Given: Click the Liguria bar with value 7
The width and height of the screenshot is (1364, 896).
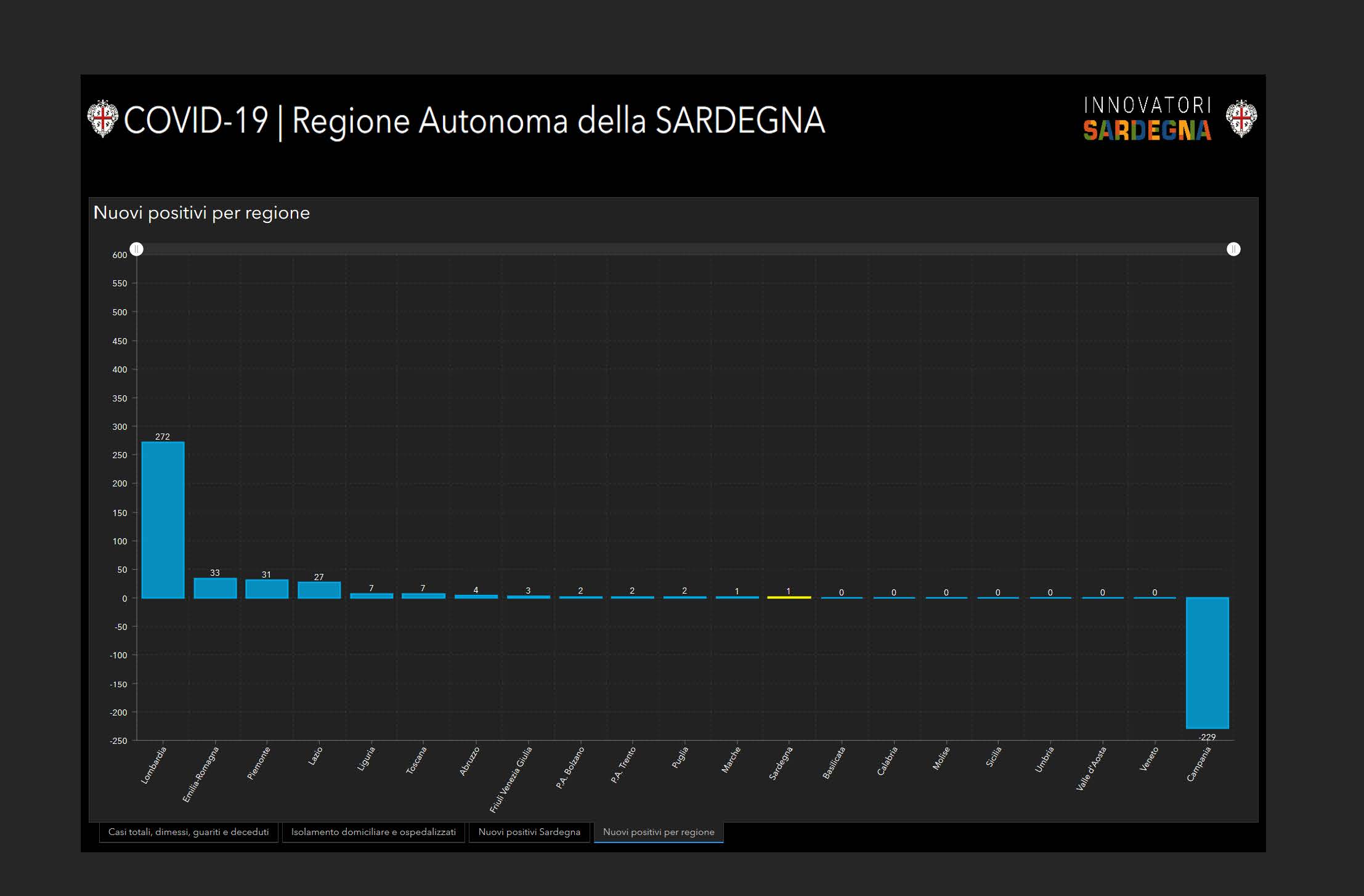Looking at the screenshot, I should [371, 595].
